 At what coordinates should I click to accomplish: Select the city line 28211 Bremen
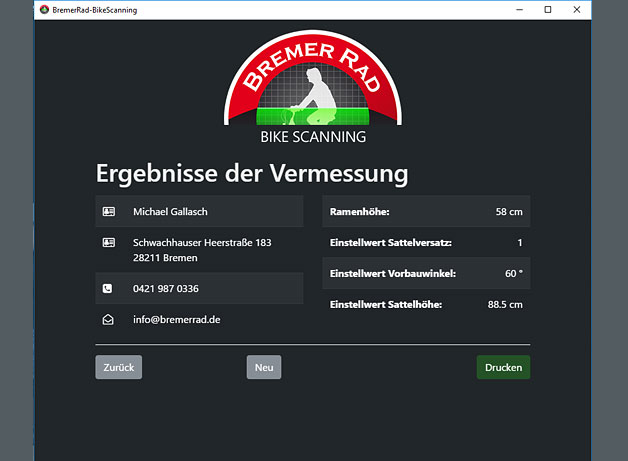click(x=165, y=258)
